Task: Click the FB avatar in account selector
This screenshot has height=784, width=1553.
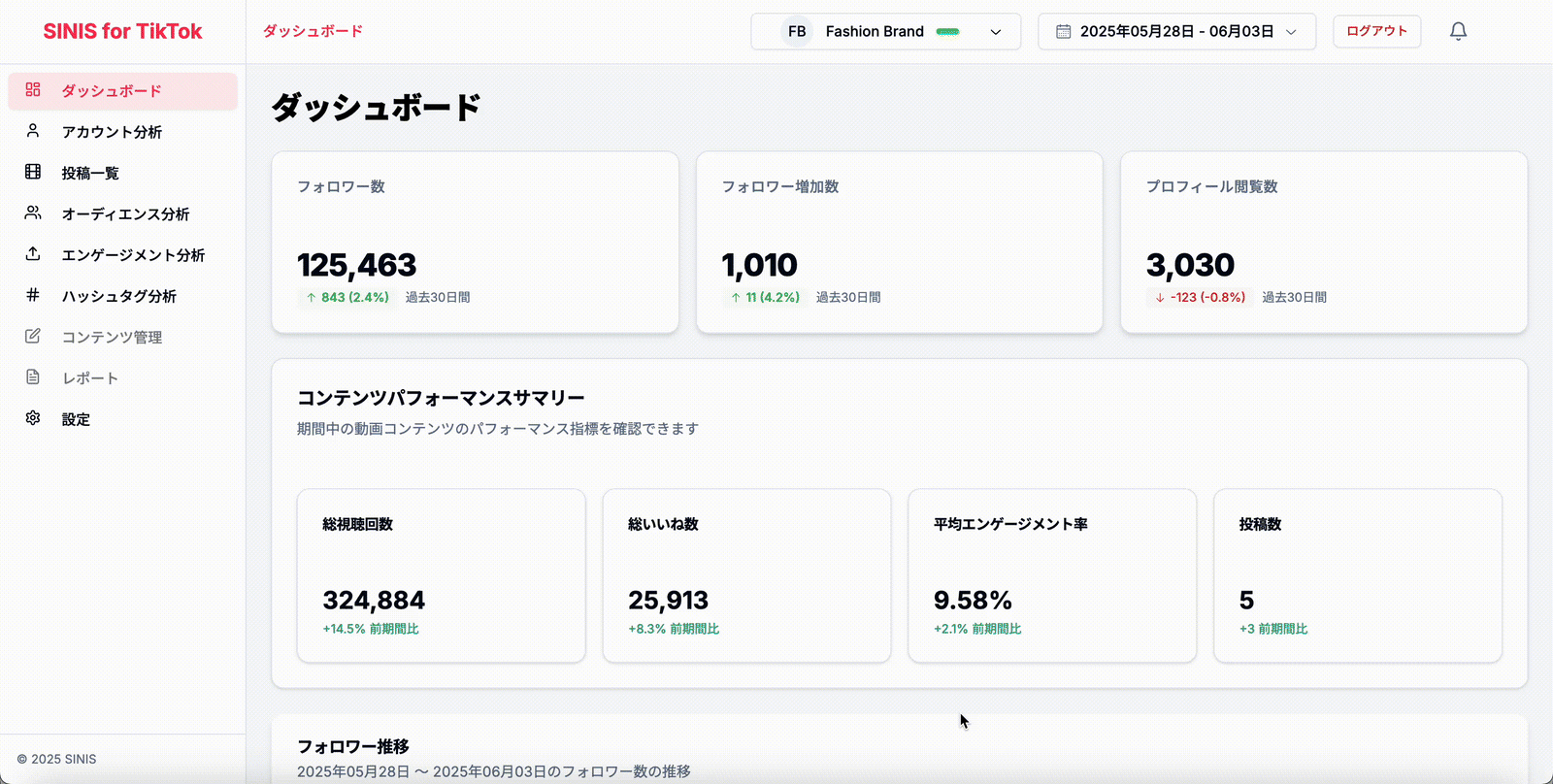Action: [x=797, y=32]
